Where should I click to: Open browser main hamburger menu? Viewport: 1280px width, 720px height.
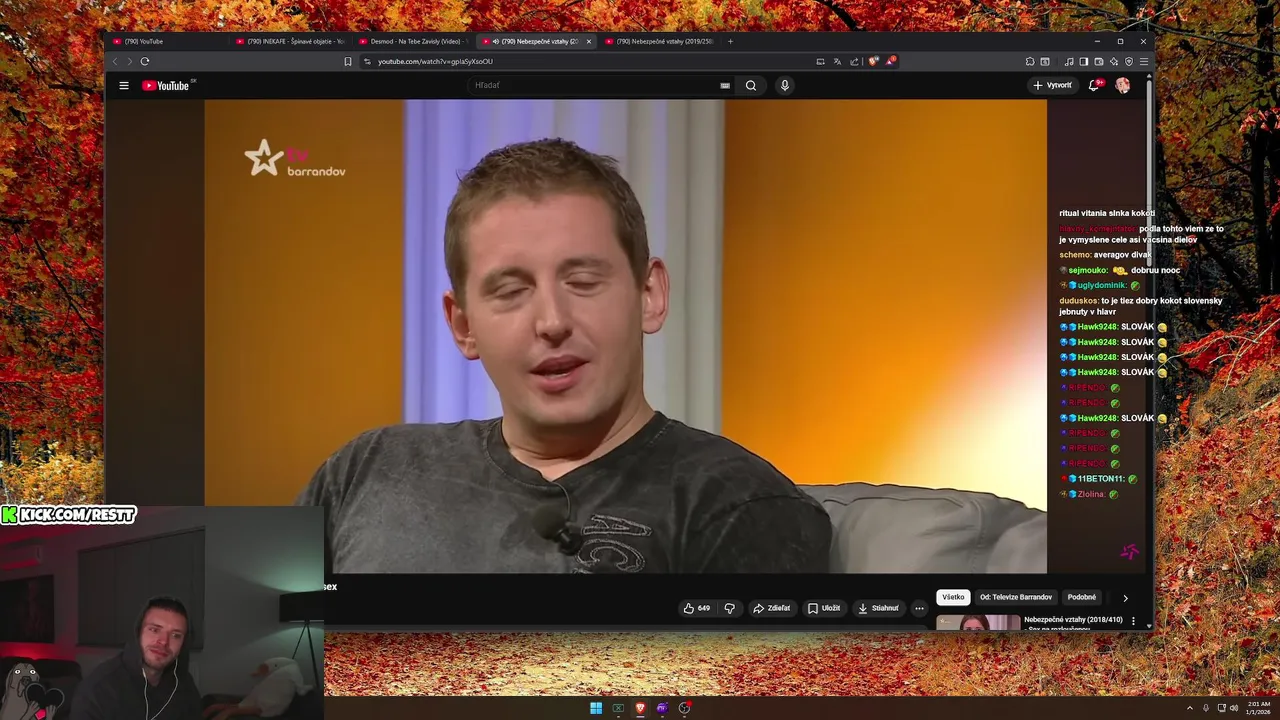1144,61
